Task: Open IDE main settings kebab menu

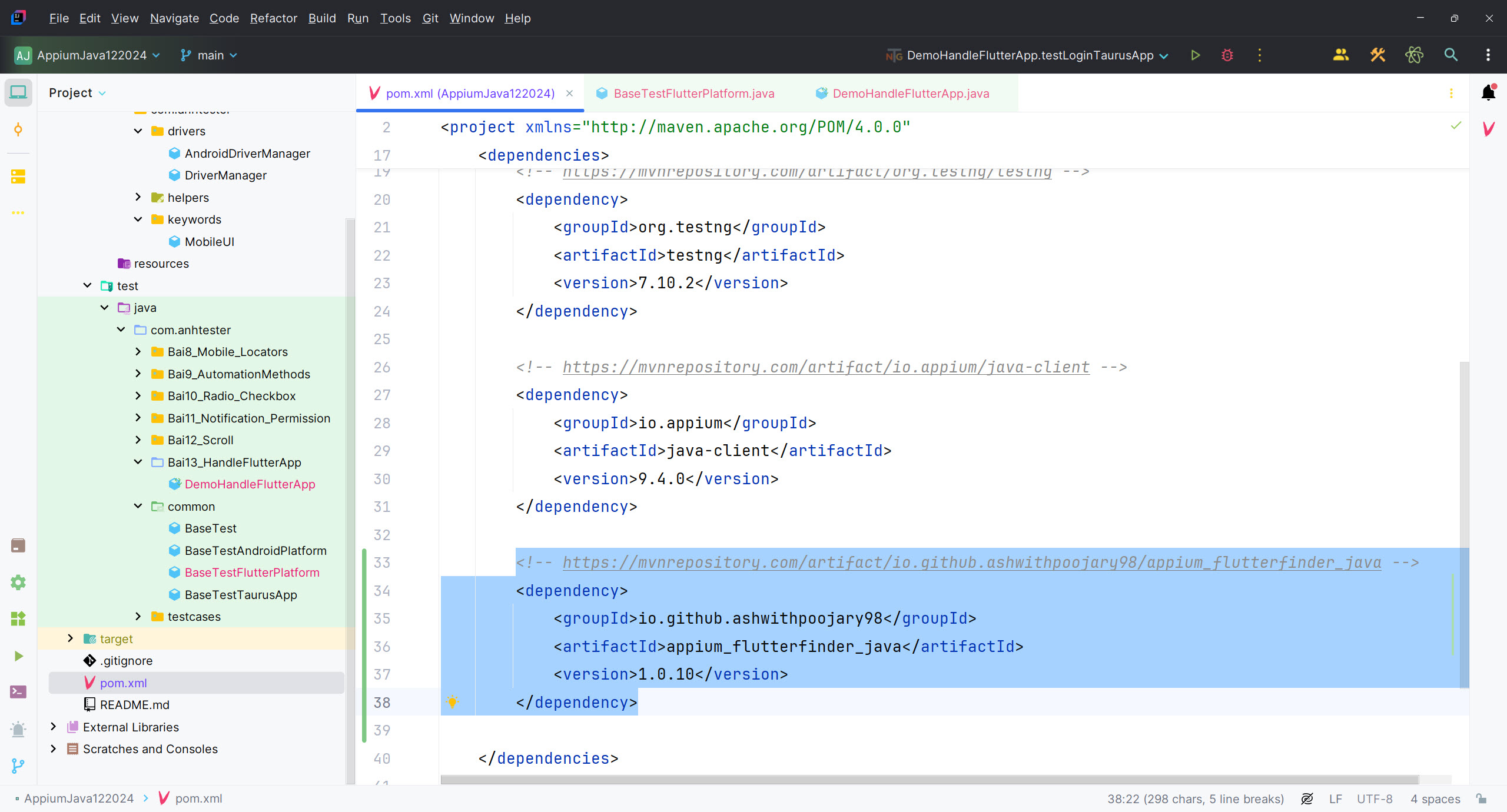Action: pos(1488,55)
